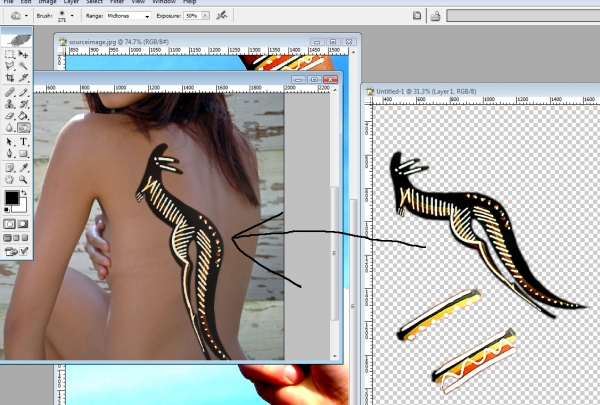
Task: Select the Rectangular Marquee tool
Action: tap(10, 54)
